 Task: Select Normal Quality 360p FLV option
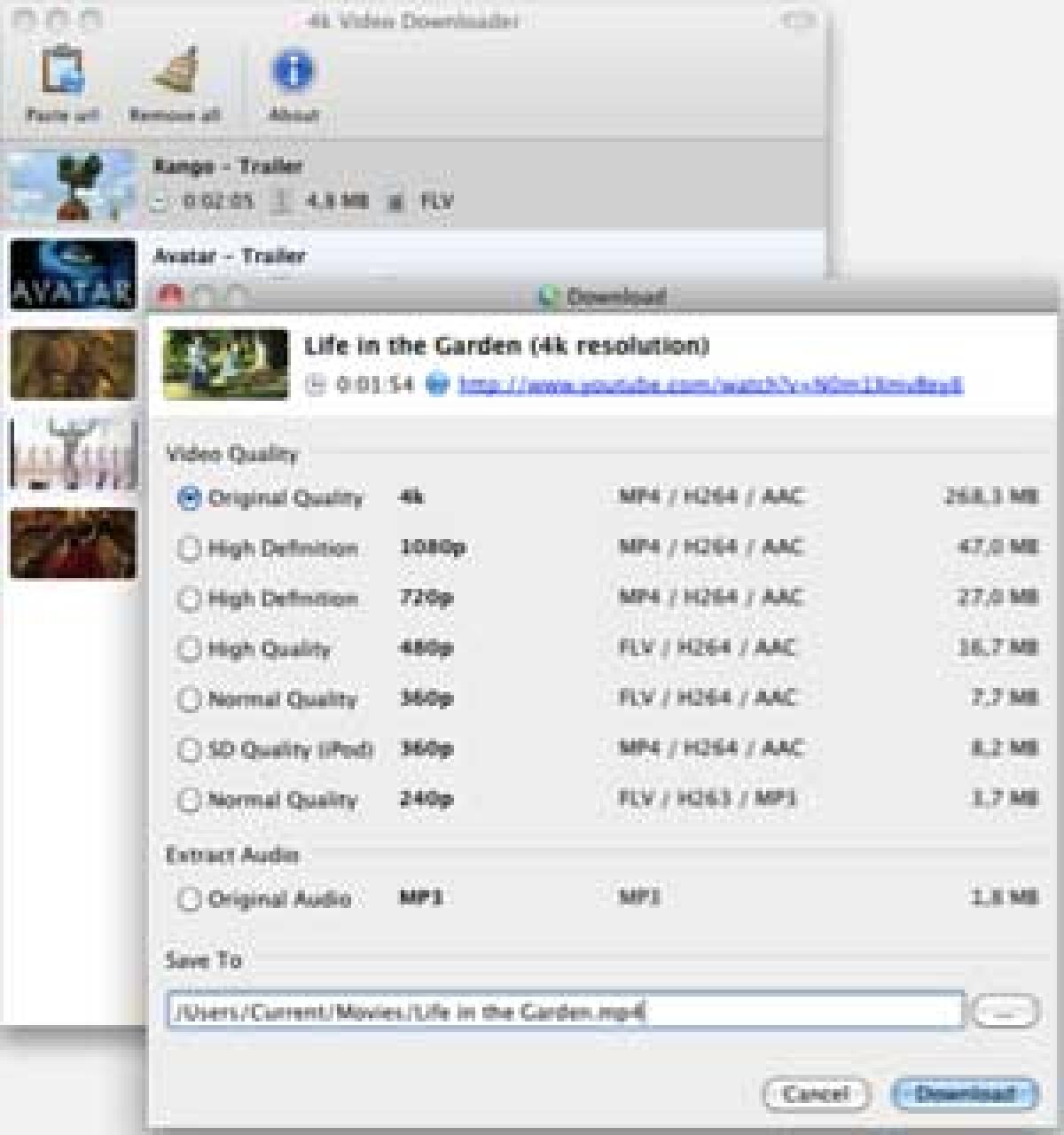189,700
